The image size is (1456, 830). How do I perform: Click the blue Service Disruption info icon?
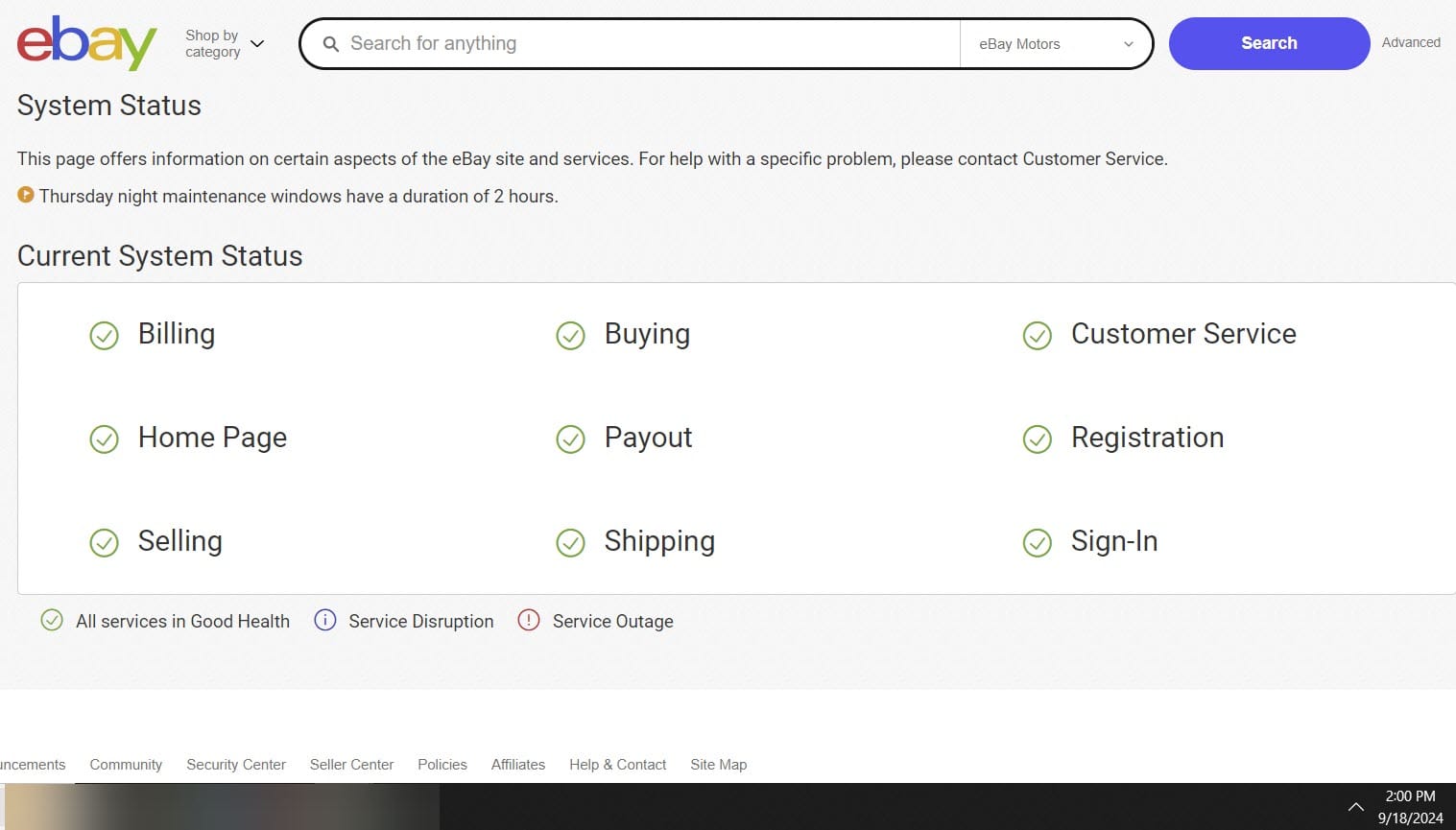coord(325,620)
